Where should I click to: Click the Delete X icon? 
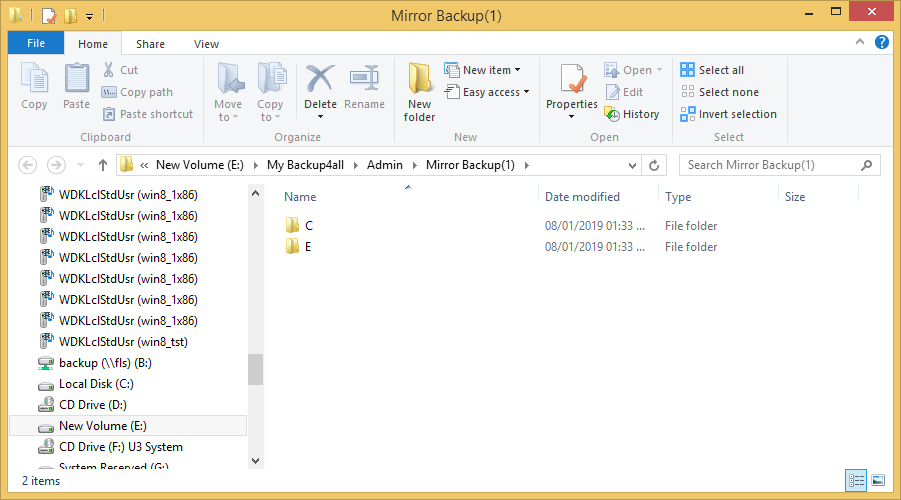pos(320,80)
